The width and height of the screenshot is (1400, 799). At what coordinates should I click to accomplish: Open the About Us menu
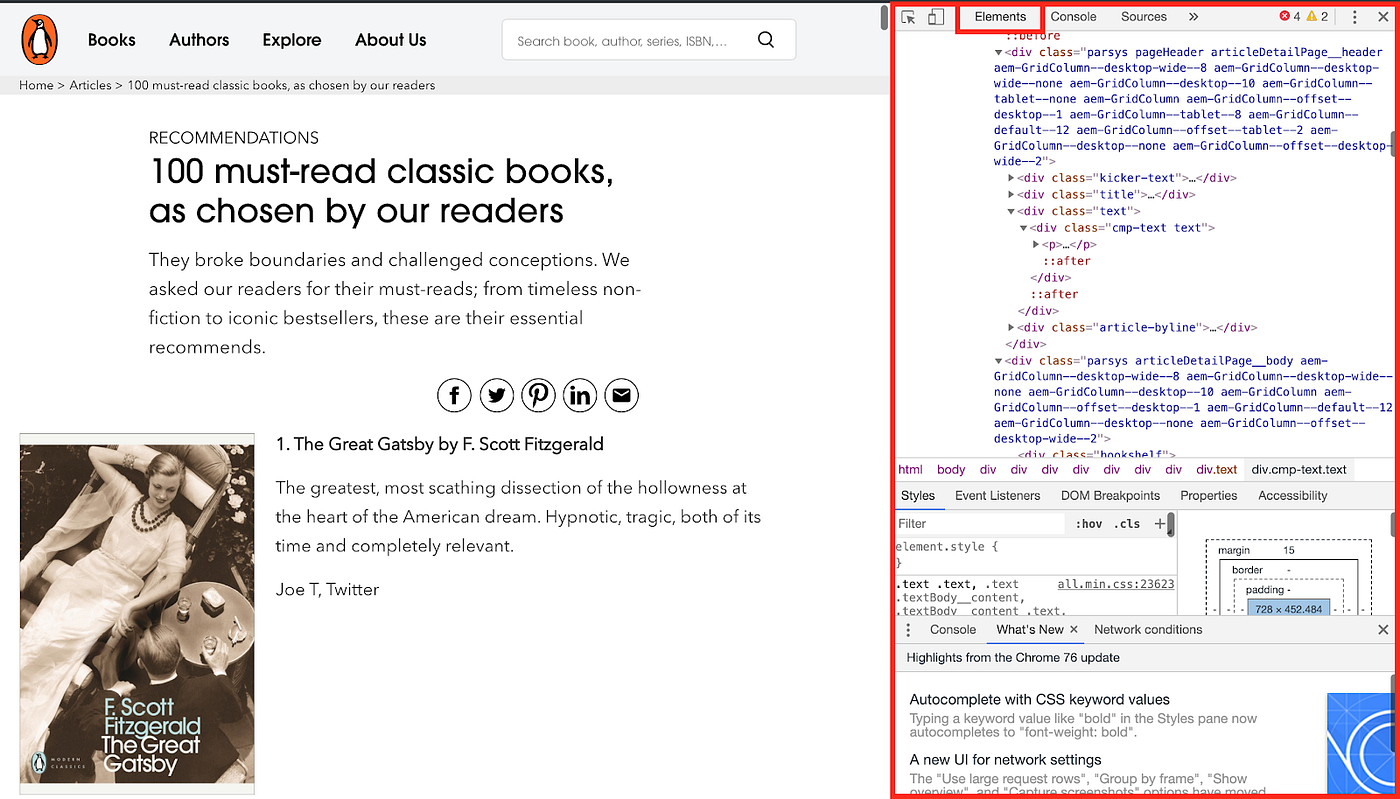pos(391,40)
